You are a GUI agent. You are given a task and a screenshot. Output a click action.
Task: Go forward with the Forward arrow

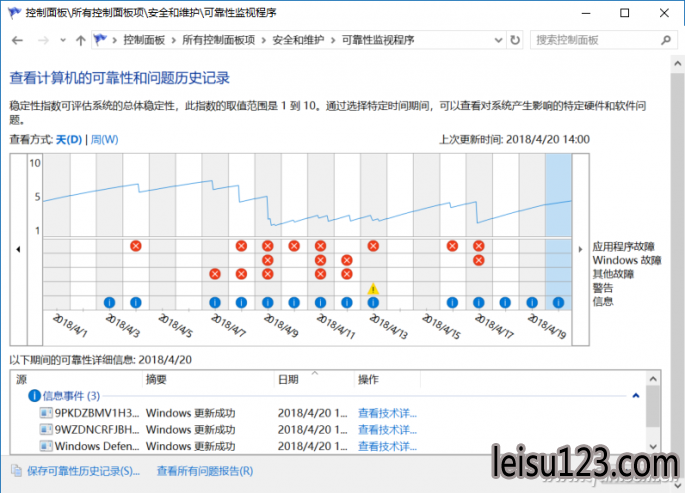pyautogui.click(x=43, y=41)
